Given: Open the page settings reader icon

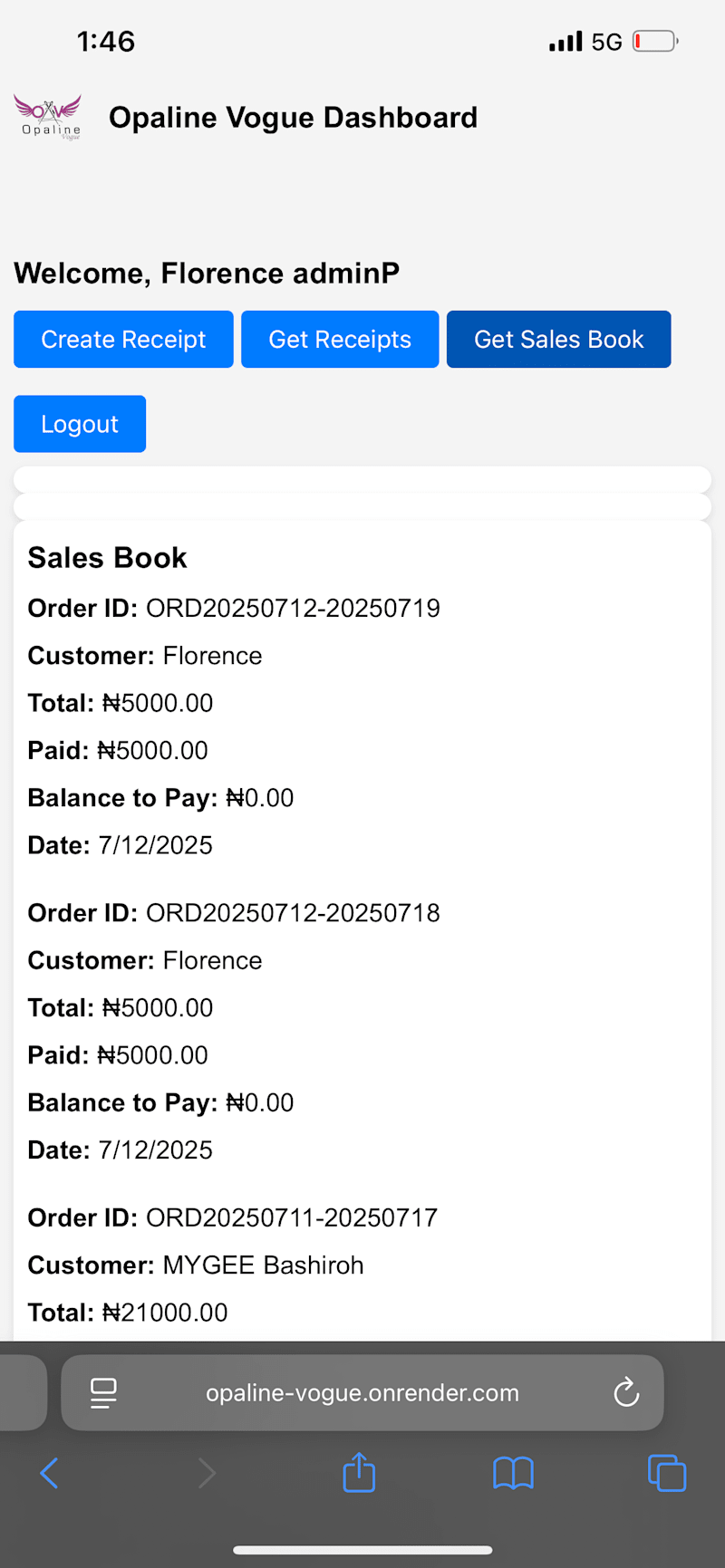Looking at the screenshot, I should tap(103, 1392).
